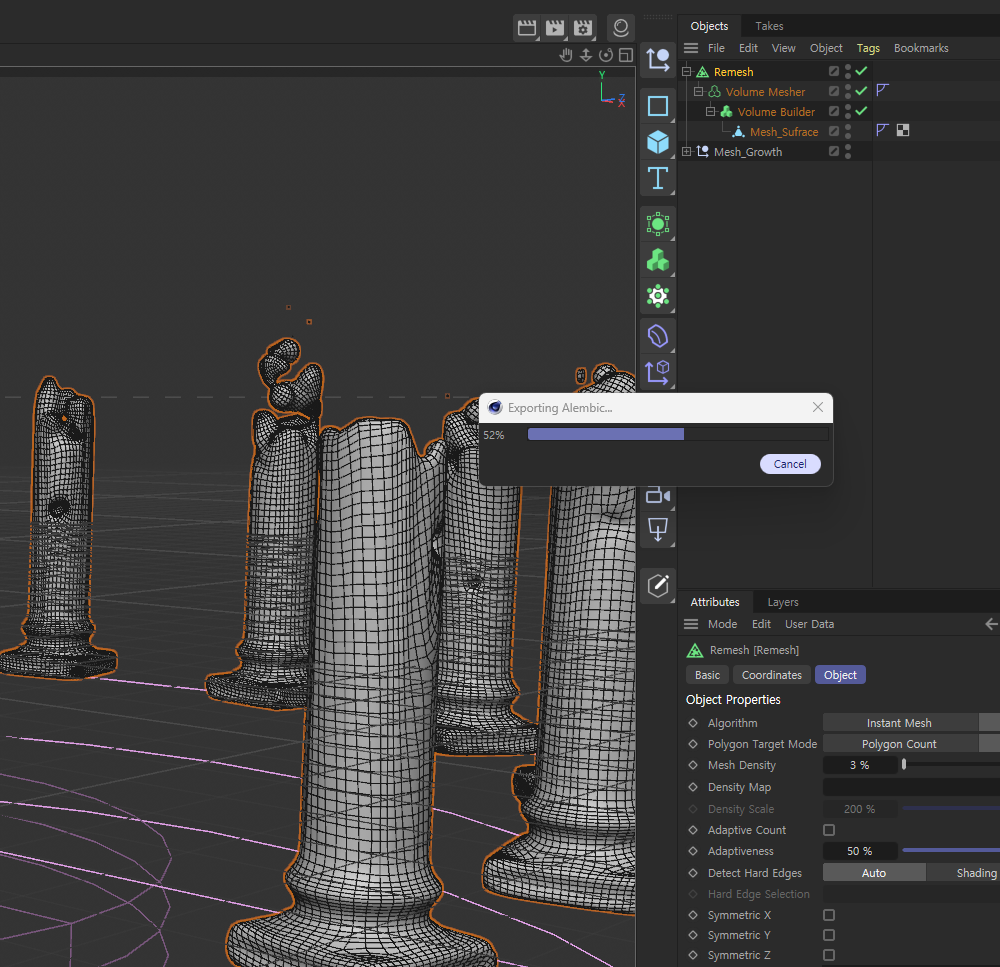1000x967 pixels.
Task: Select the Phong tag on Volume Mesher
Action: click(x=883, y=91)
